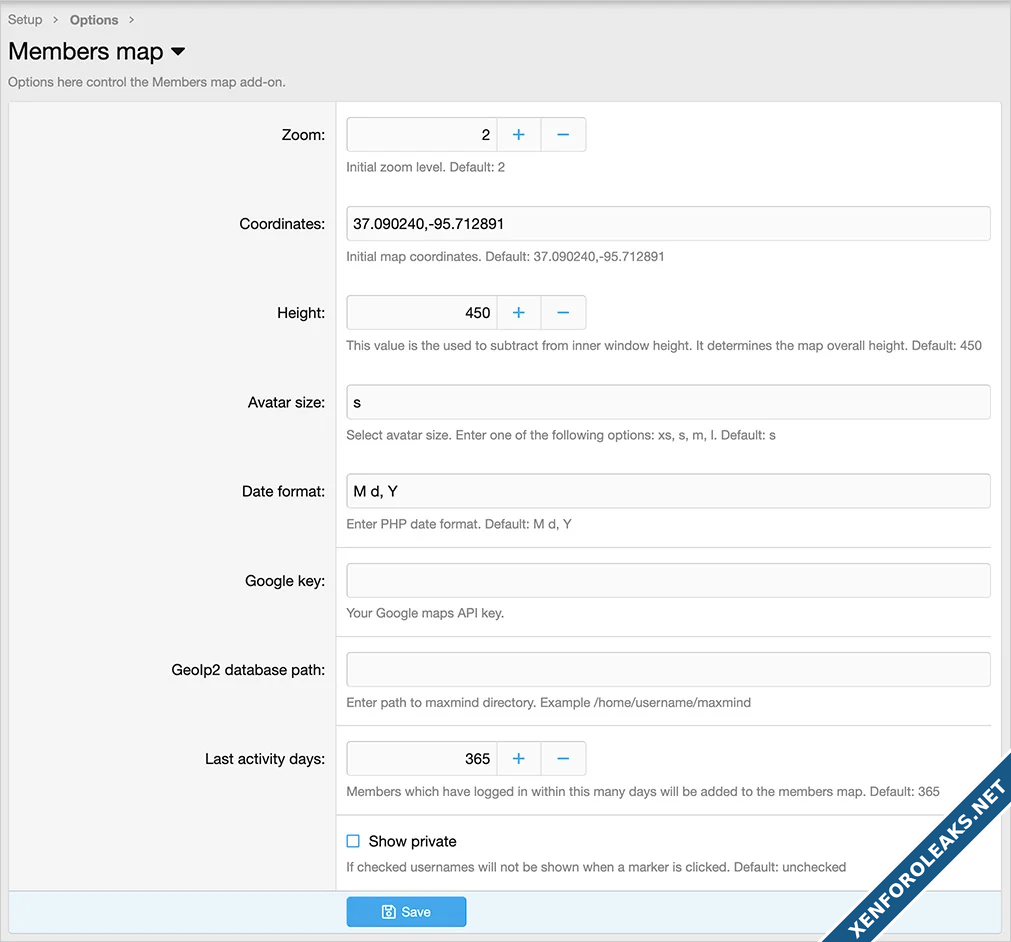Click the Zoom number input

pos(421,135)
